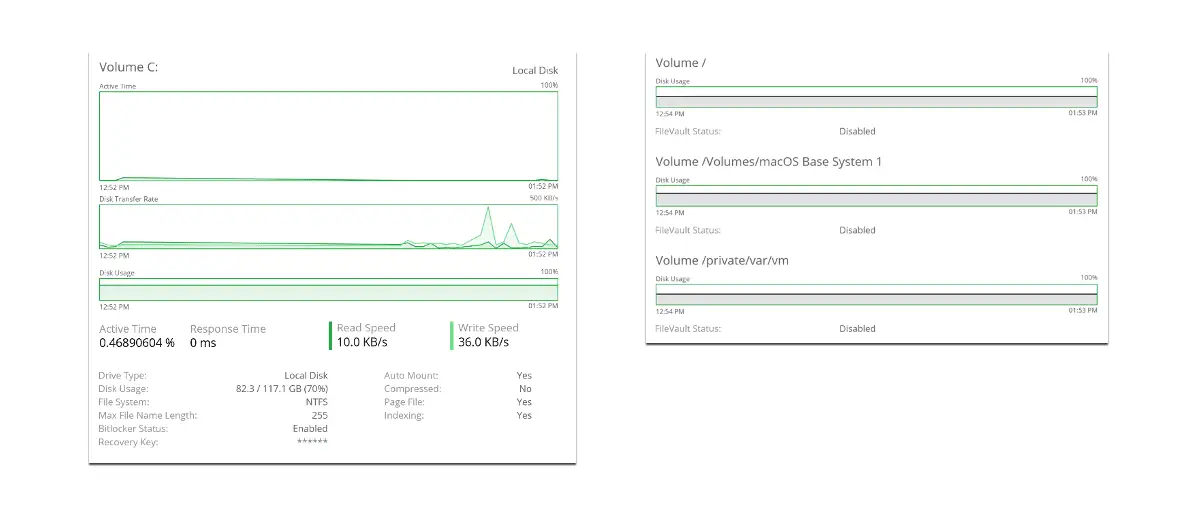Image resolution: width=1200 pixels, height=511 pixels.
Task: Click "01:52 PM" under the Active Time chart
Action: coord(543,187)
